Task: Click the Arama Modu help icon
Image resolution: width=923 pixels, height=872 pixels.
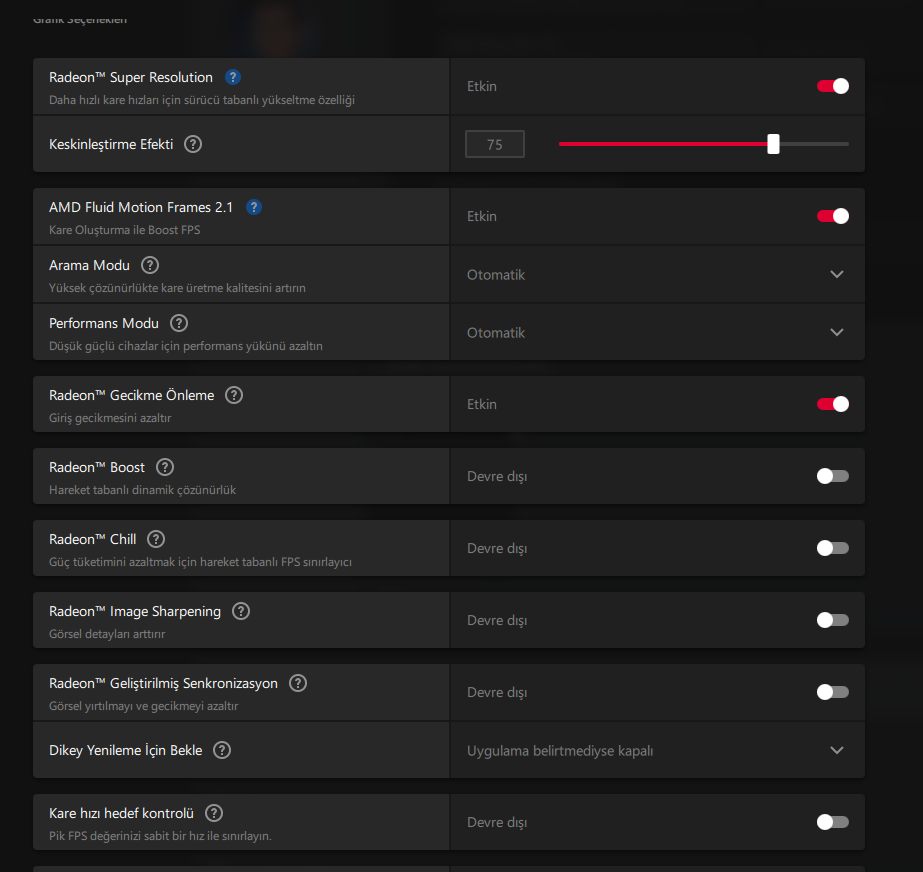Action: (150, 265)
